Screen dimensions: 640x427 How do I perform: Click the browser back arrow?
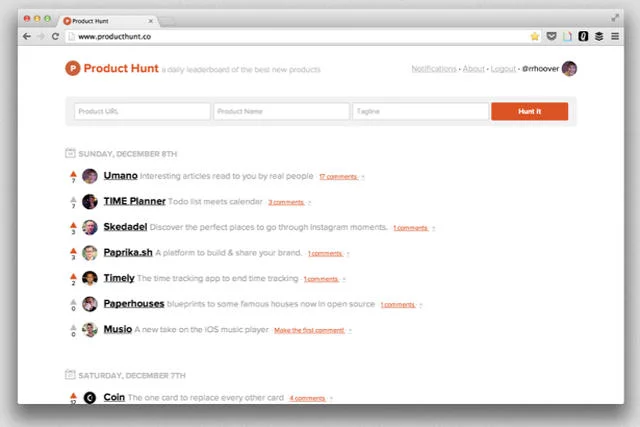coord(27,36)
